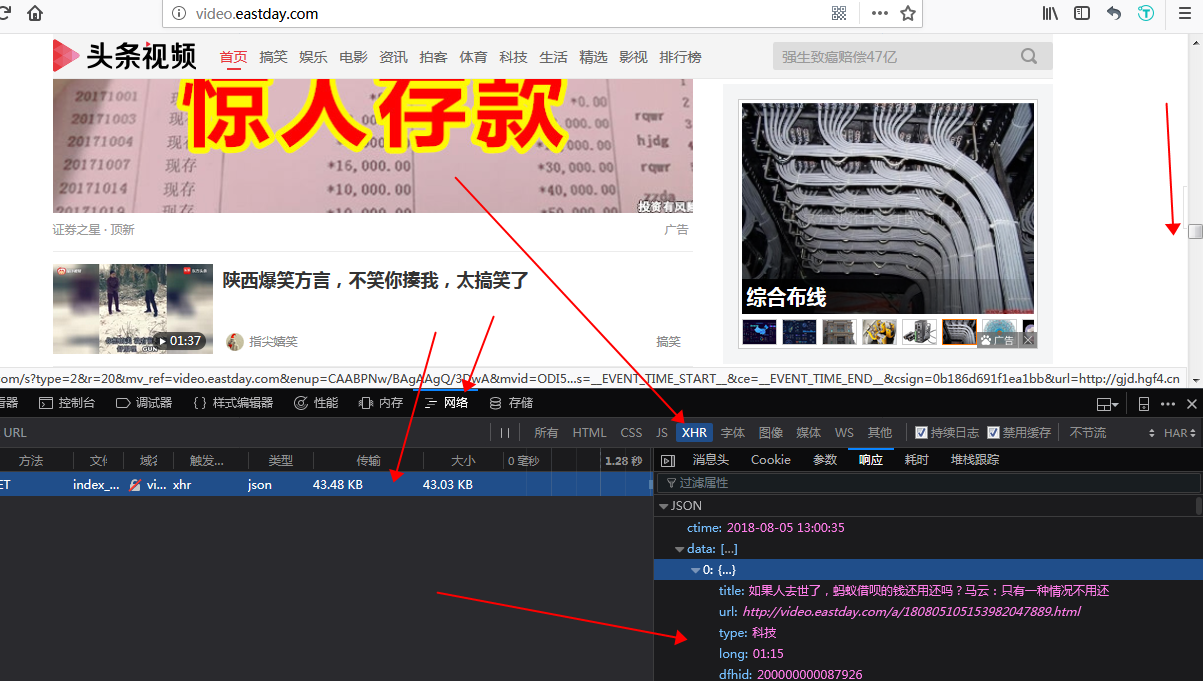Close the developer tools panel
The width and height of the screenshot is (1203, 681).
tap(1191, 404)
